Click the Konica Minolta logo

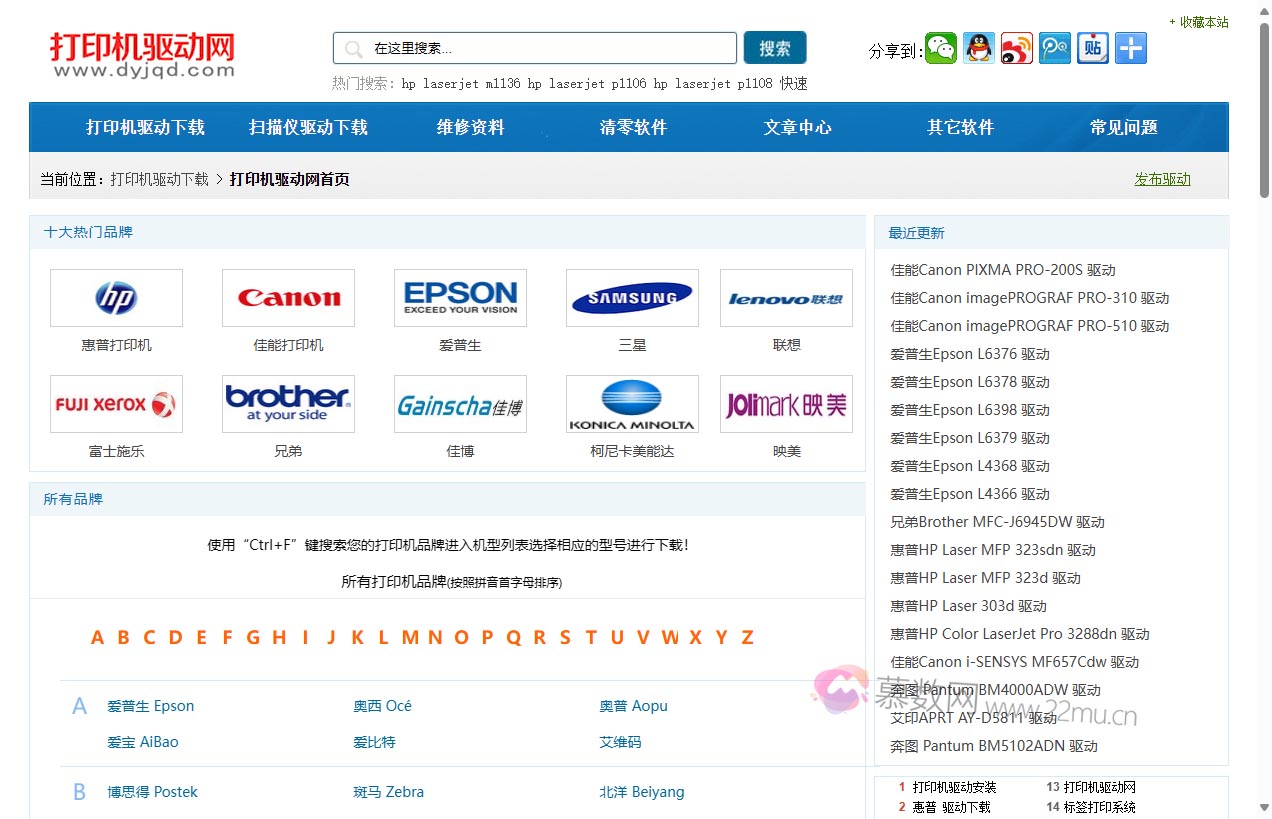[632, 404]
